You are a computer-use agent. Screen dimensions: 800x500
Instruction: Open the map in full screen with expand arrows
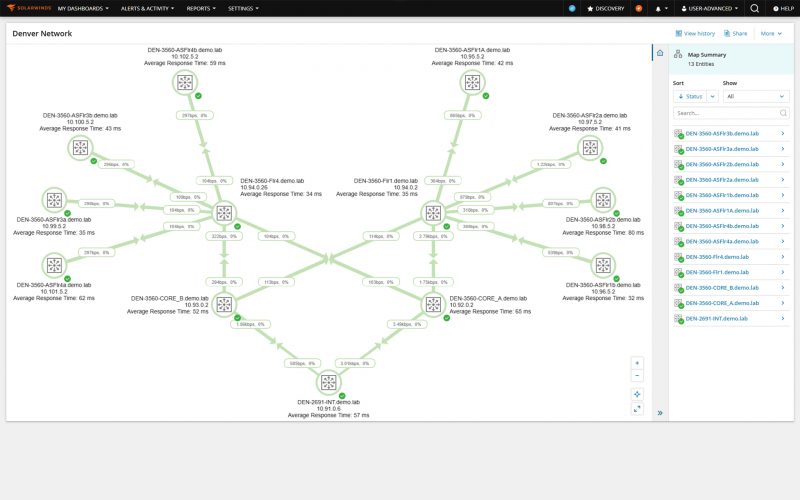pyautogui.click(x=637, y=409)
